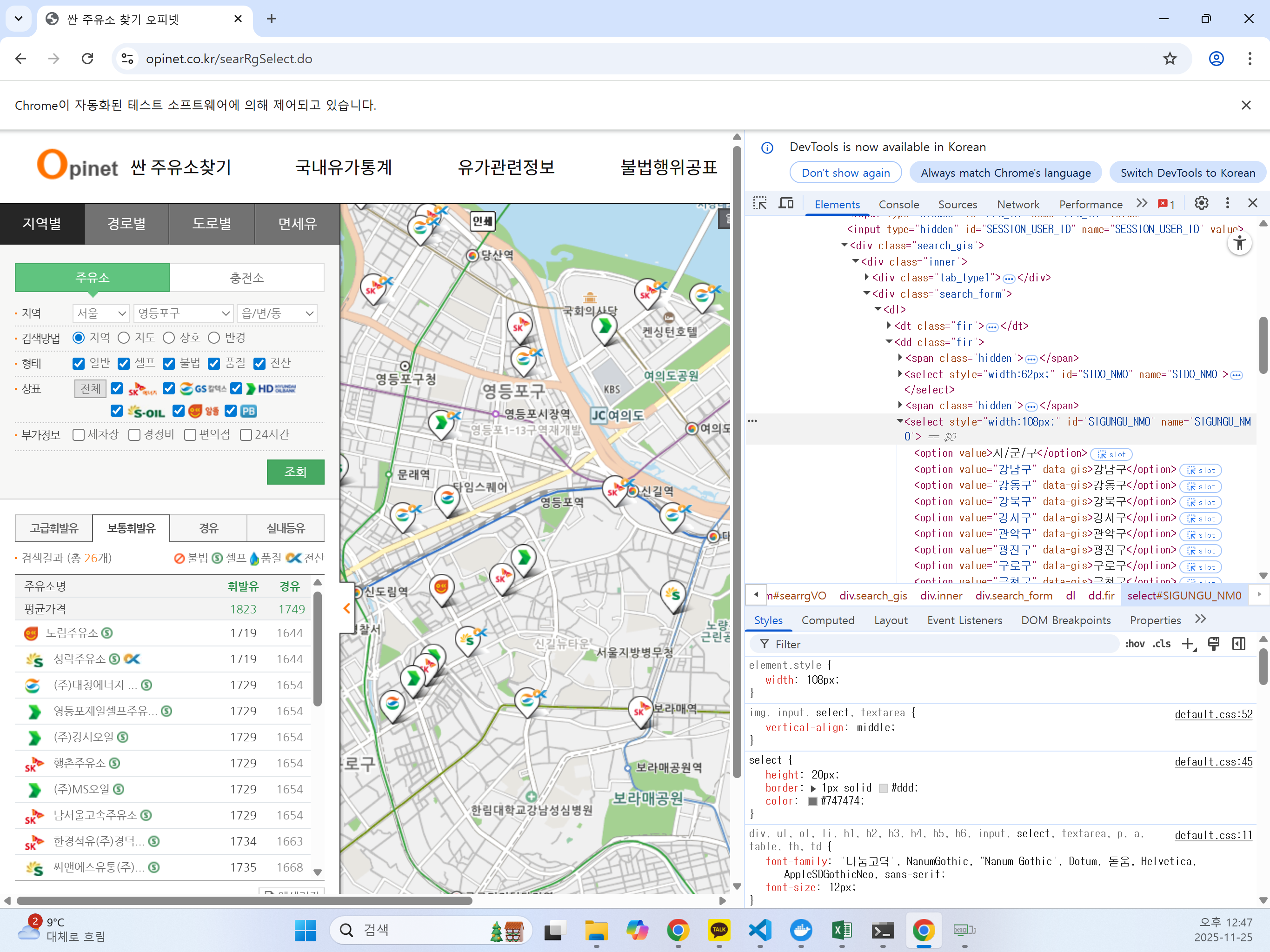Toggle the device toolbar icon in DevTools
The height and width of the screenshot is (952, 1270).
[785, 203]
